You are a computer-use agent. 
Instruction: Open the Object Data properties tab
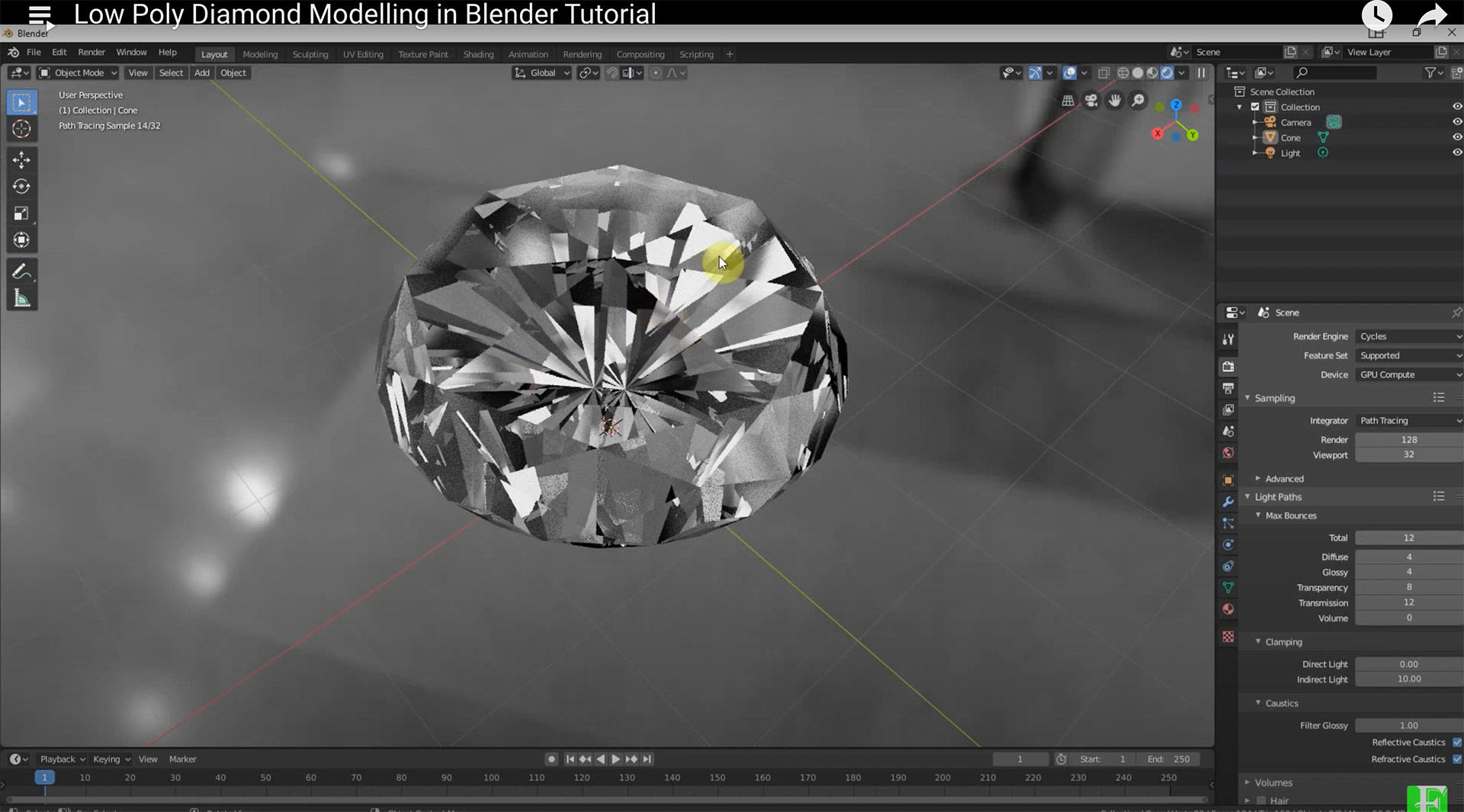click(x=1228, y=588)
